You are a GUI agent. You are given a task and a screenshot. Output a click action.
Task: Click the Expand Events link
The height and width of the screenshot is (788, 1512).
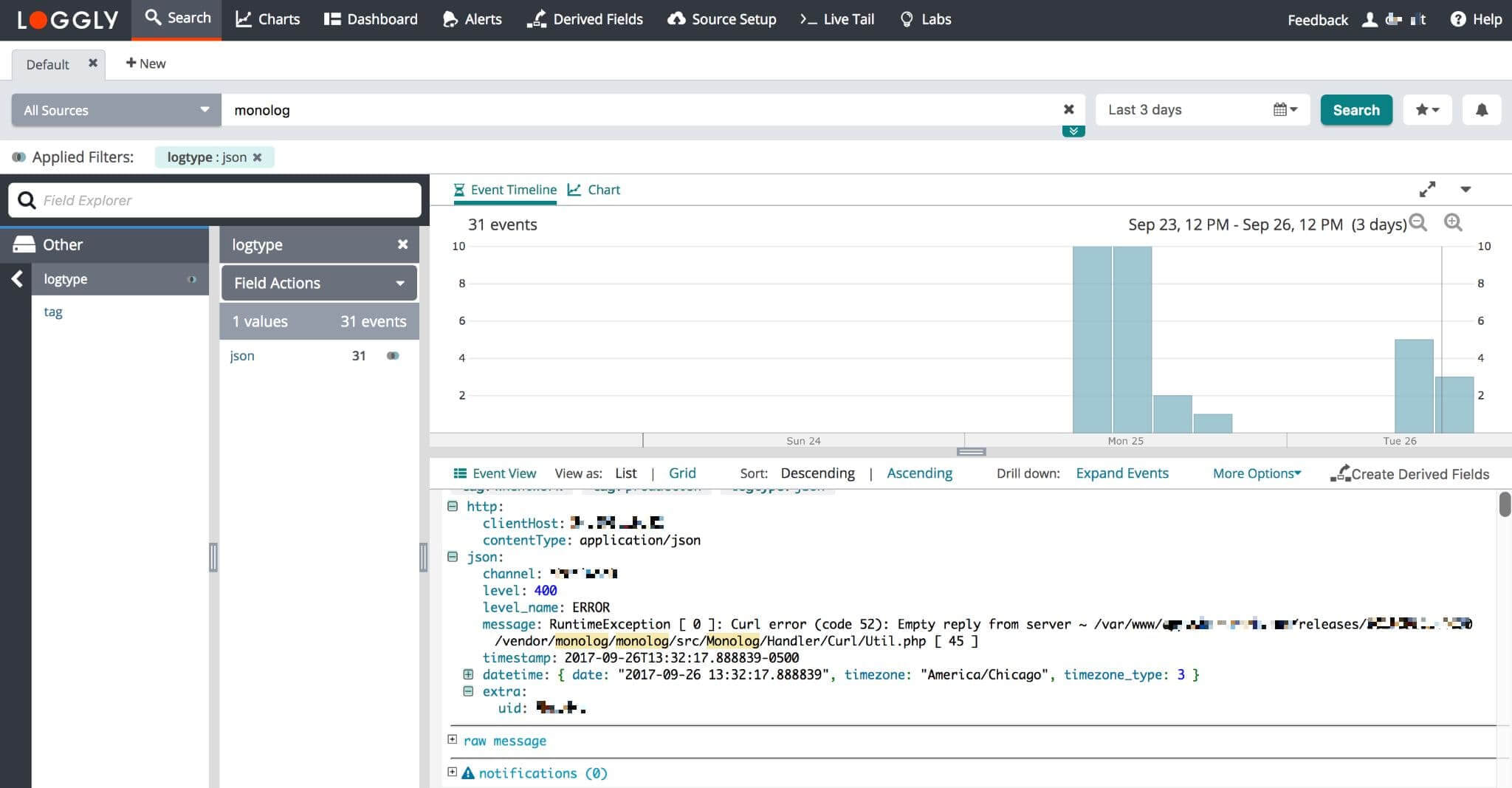pyautogui.click(x=1122, y=473)
